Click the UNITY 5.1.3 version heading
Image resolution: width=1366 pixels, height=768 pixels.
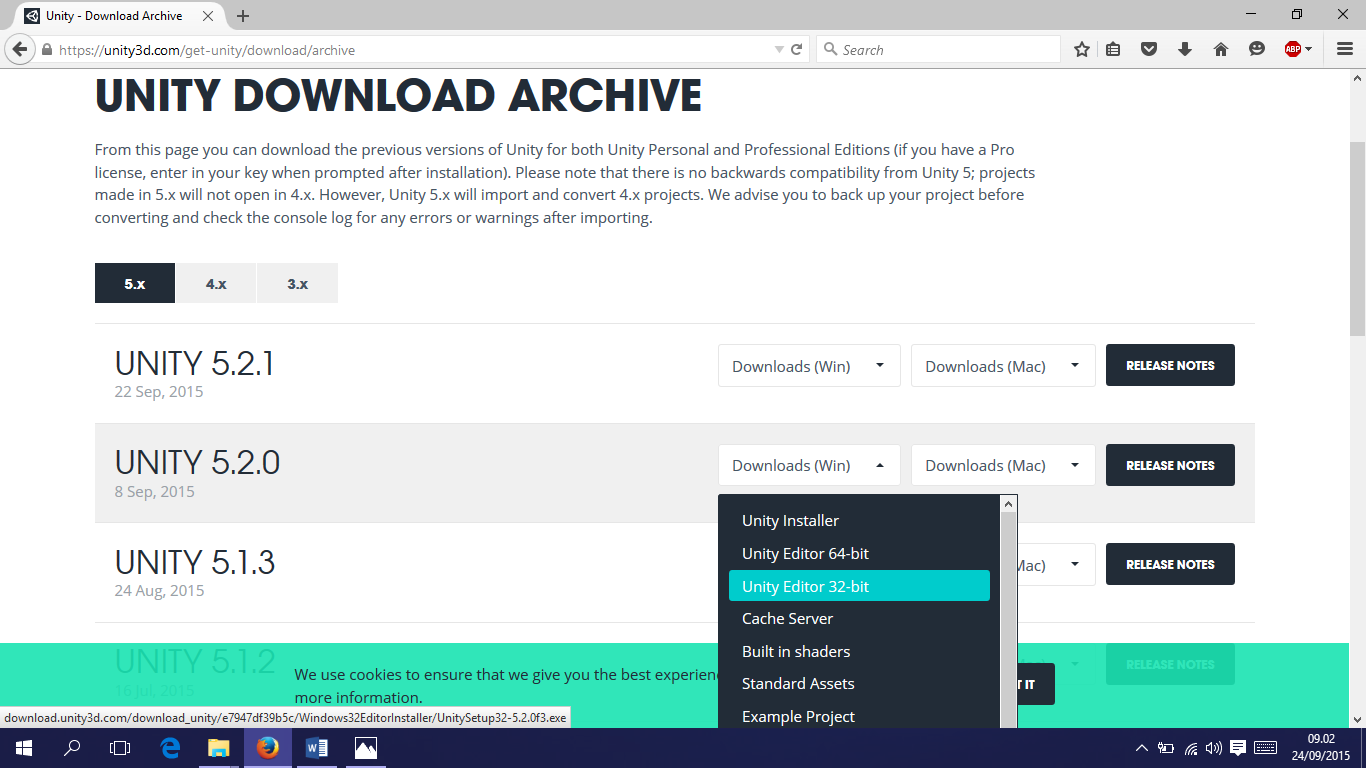click(195, 562)
